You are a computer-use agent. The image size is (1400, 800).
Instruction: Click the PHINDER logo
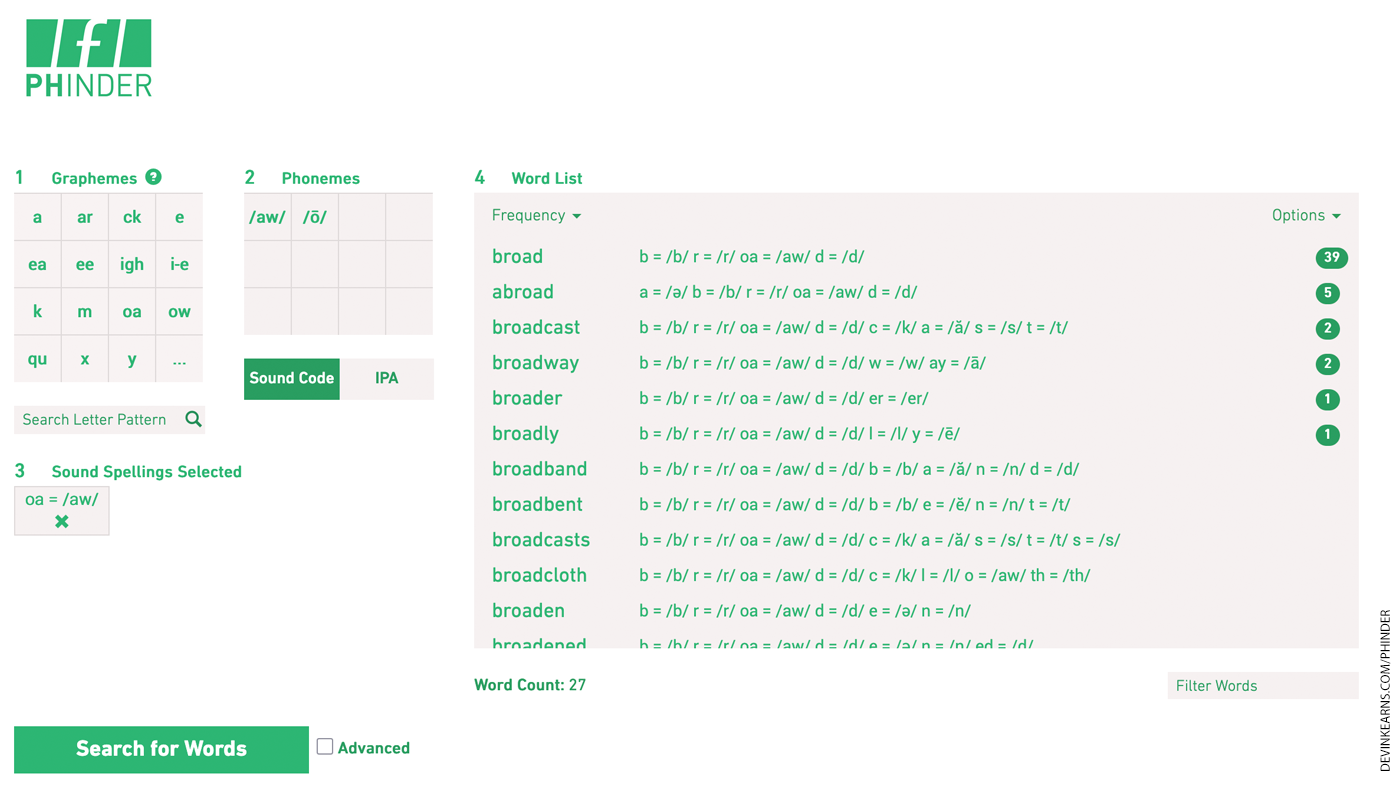(88, 57)
